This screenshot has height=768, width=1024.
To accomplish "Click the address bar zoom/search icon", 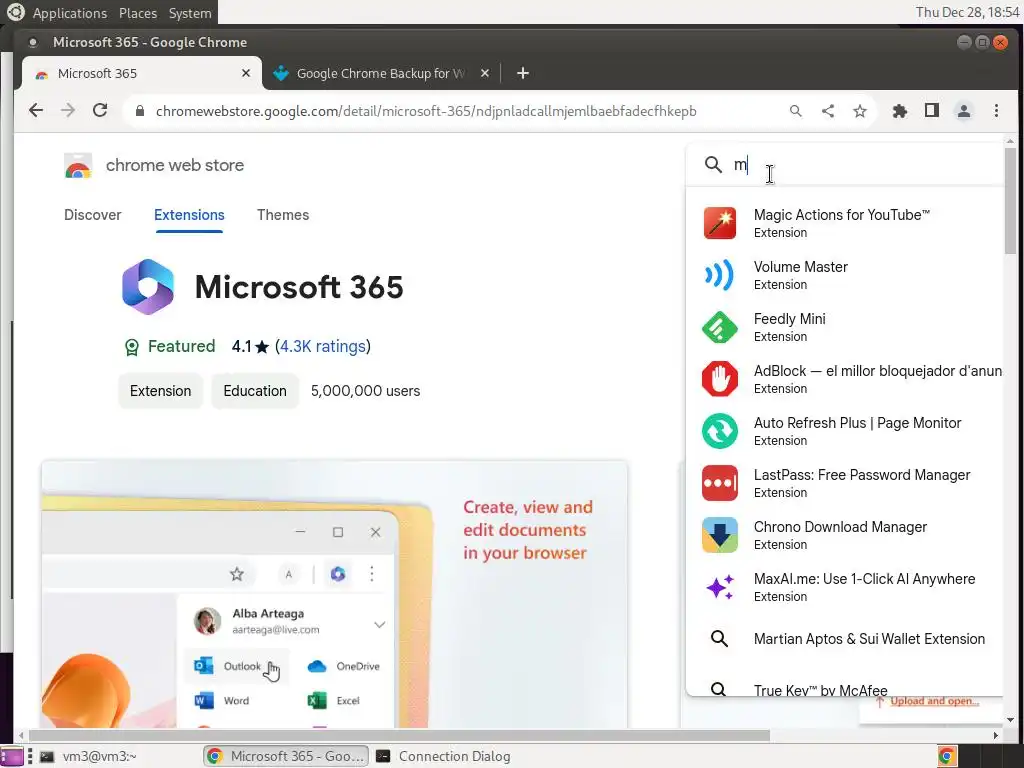I will tap(795, 111).
